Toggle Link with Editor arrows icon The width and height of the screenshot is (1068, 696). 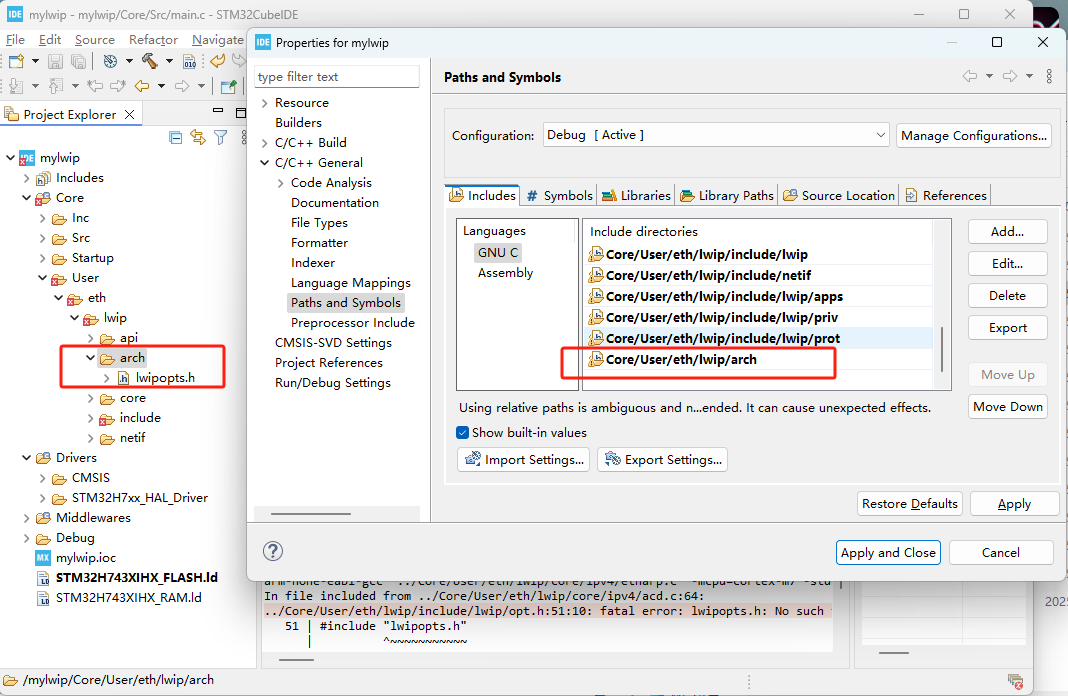click(x=198, y=138)
